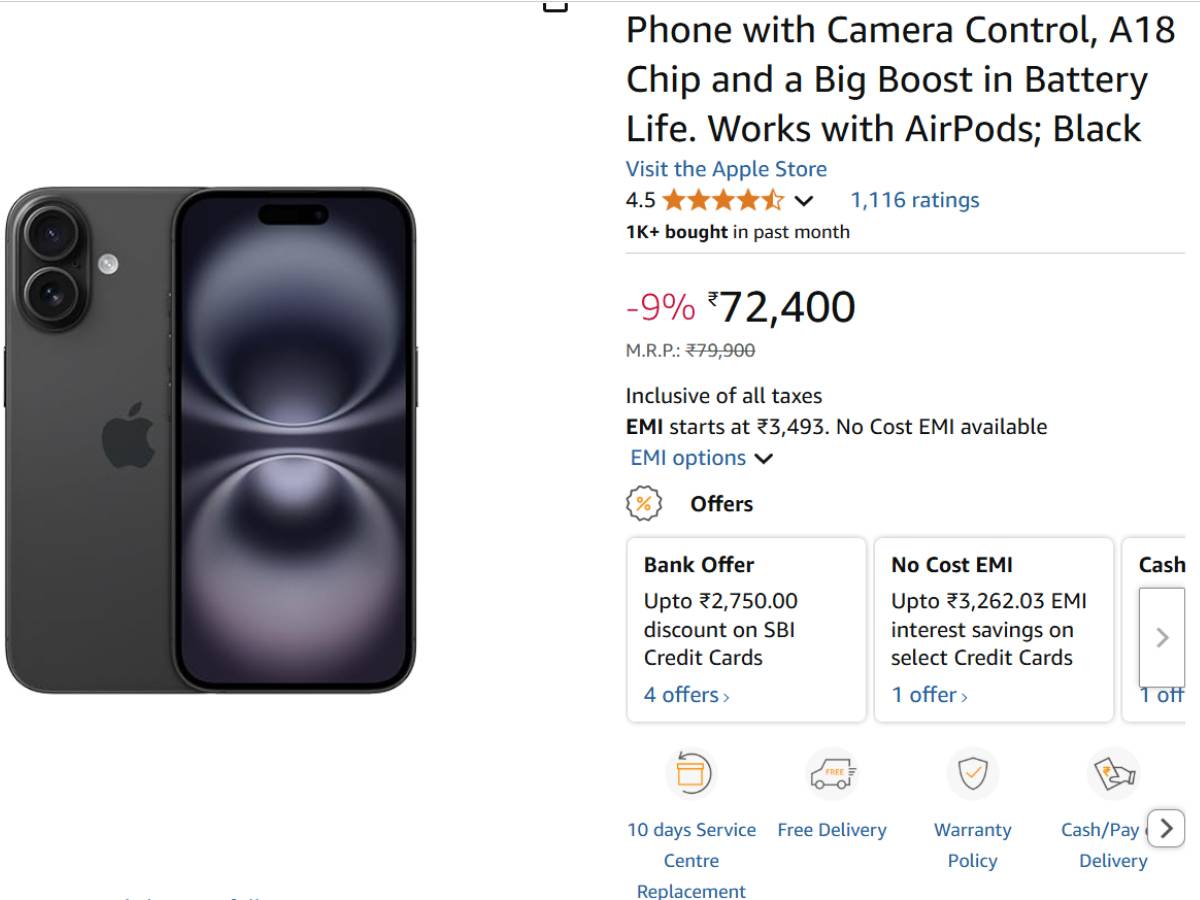This screenshot has width=1200, height=900.
Task: Click the Offers percent badge icon
Action: tap(644, 503)
